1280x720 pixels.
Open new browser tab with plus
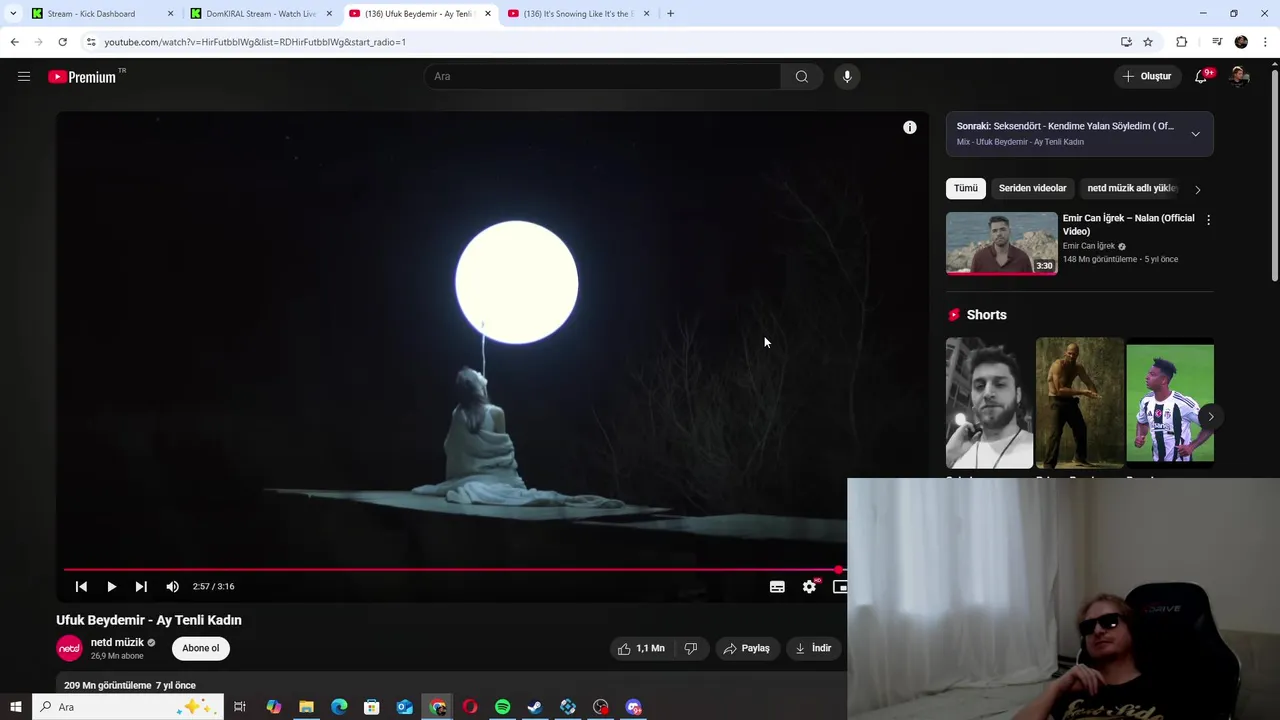[x=670, y=14]
